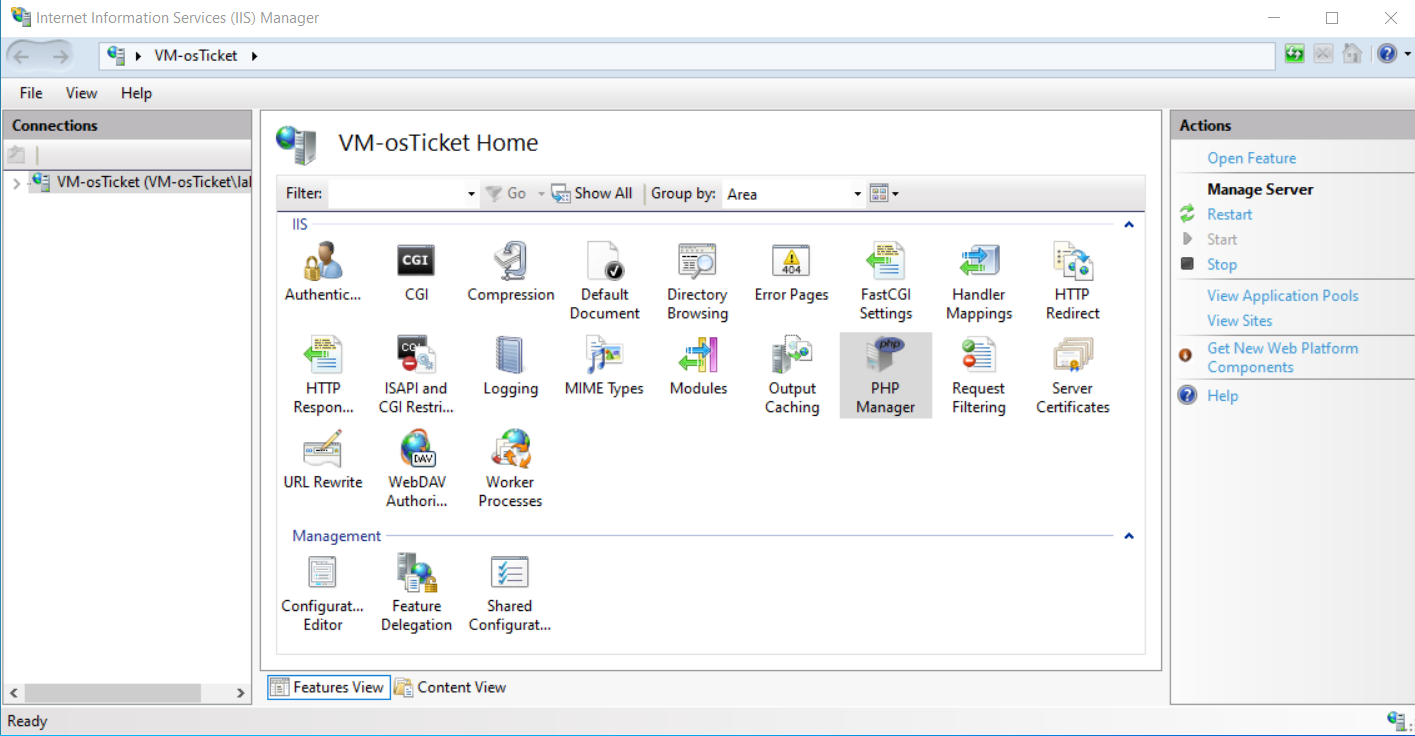Screen dimensions: 1415x736
Task: Open Server Certificates feature
Action: pyautogui.click(x=1072, y=375)
